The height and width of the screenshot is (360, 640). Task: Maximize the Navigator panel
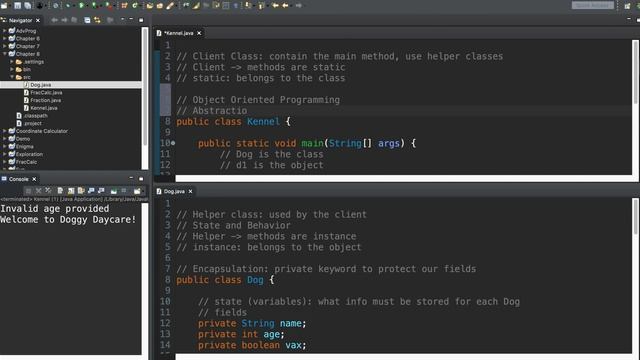pos(141,20)
